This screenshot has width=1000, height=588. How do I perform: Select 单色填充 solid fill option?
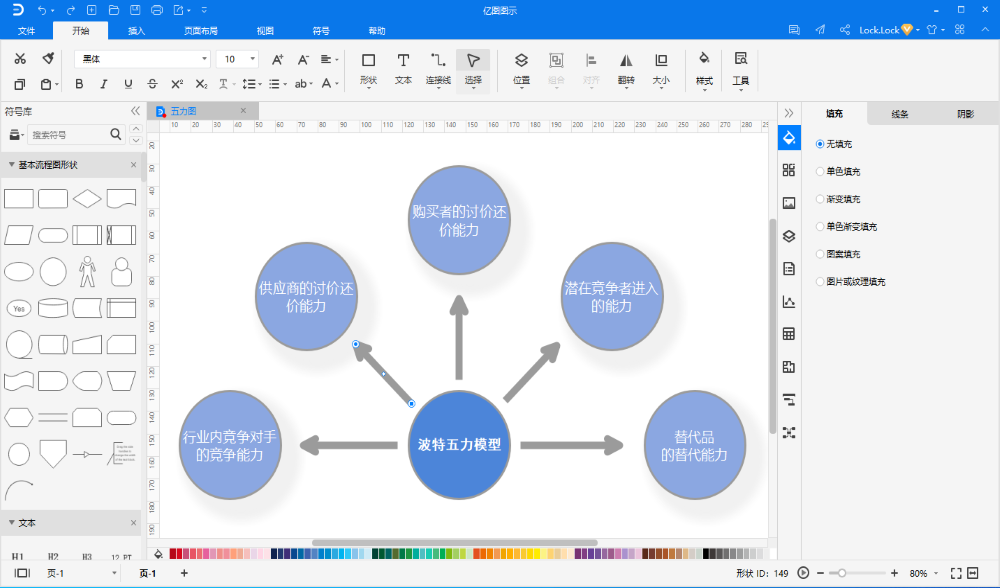[x=838, y=172]
